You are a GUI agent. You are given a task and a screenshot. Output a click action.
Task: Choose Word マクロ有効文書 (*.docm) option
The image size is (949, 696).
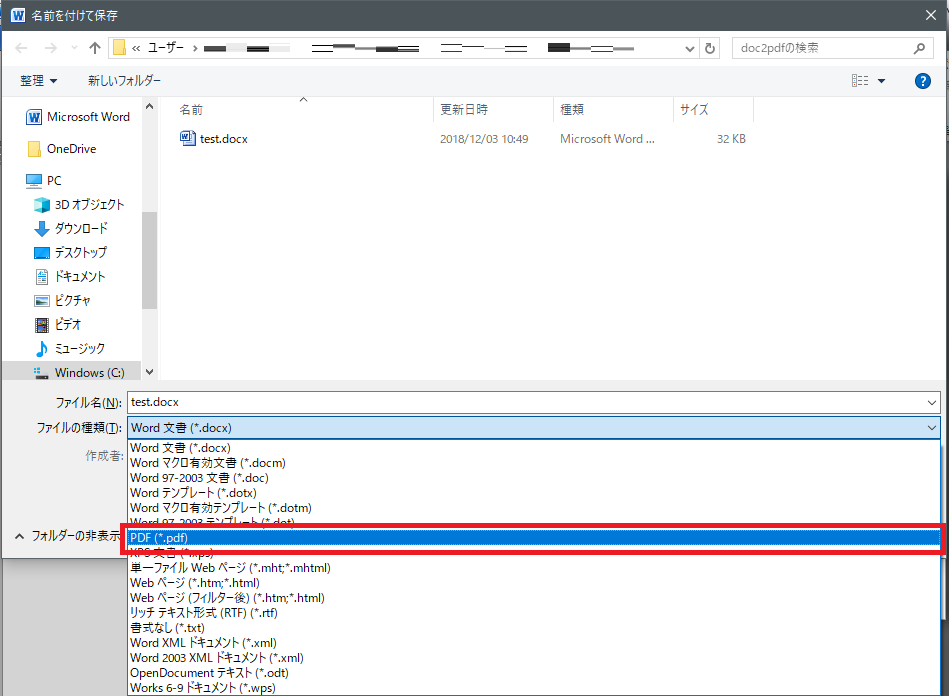coord(534,463)
